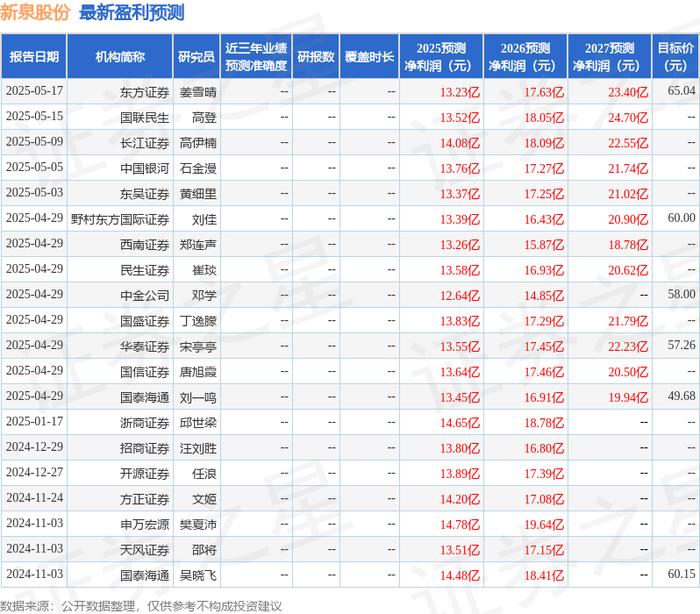Select analyst name 姜雪晴
The width and height of the screenshot is (700, 614).
click(198, 92)
